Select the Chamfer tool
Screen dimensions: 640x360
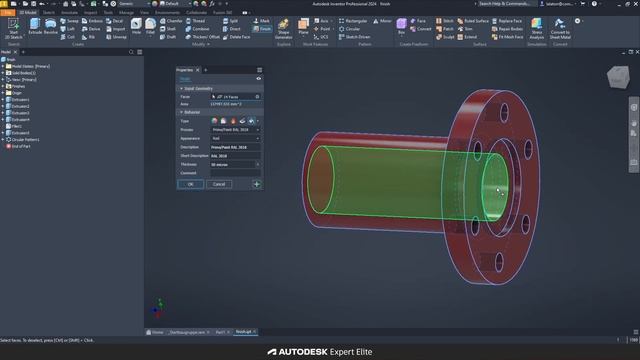point(171,21)
